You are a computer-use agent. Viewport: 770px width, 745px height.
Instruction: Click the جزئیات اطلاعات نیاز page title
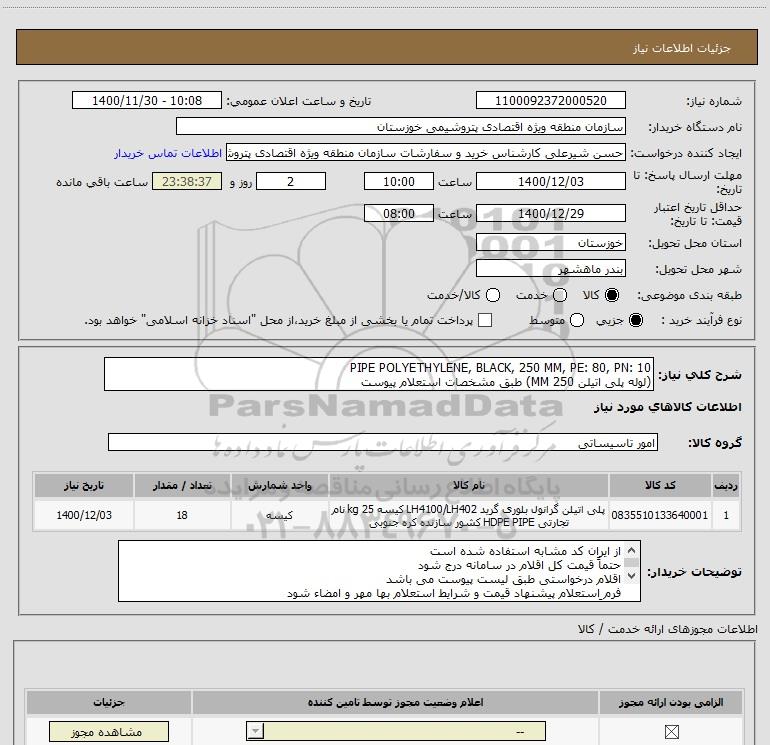[x=682, y=48]
